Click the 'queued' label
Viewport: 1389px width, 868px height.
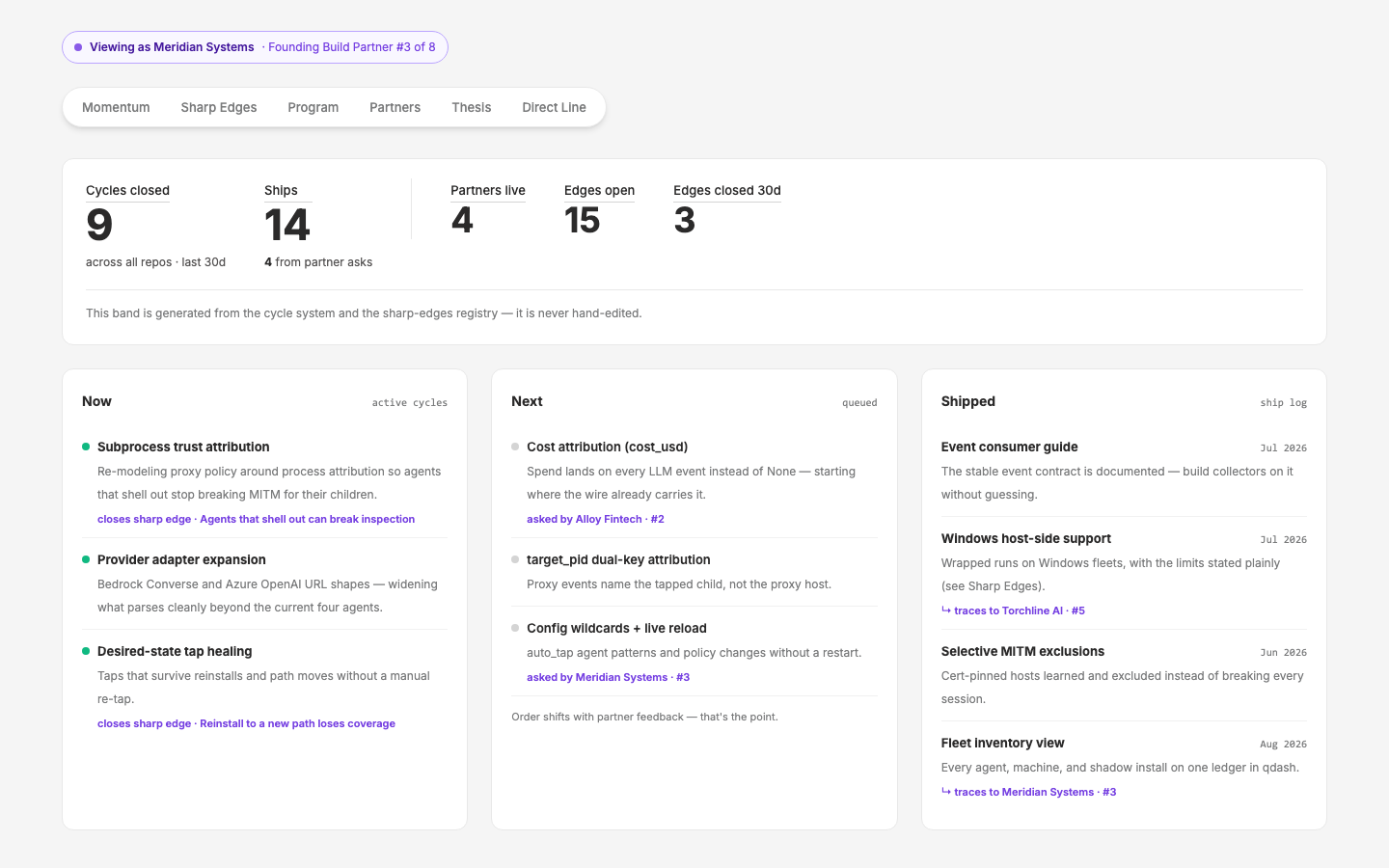(859, 403)
